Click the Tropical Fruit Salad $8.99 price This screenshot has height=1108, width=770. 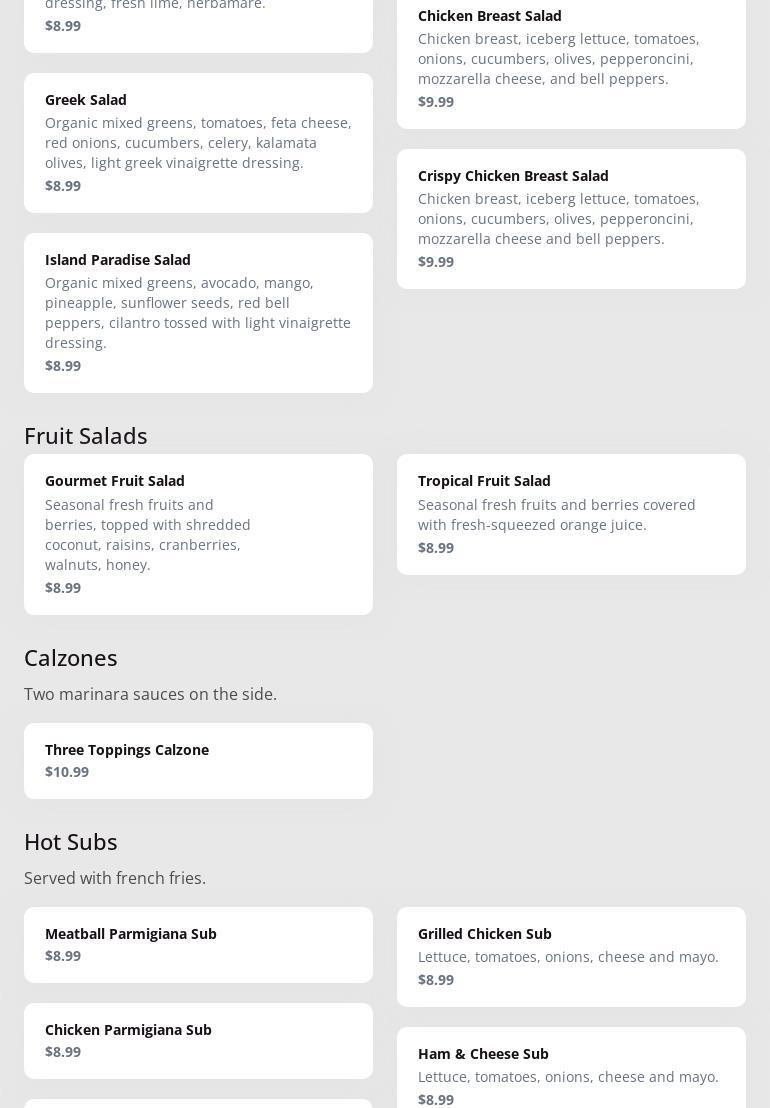(x=436, y=548)
